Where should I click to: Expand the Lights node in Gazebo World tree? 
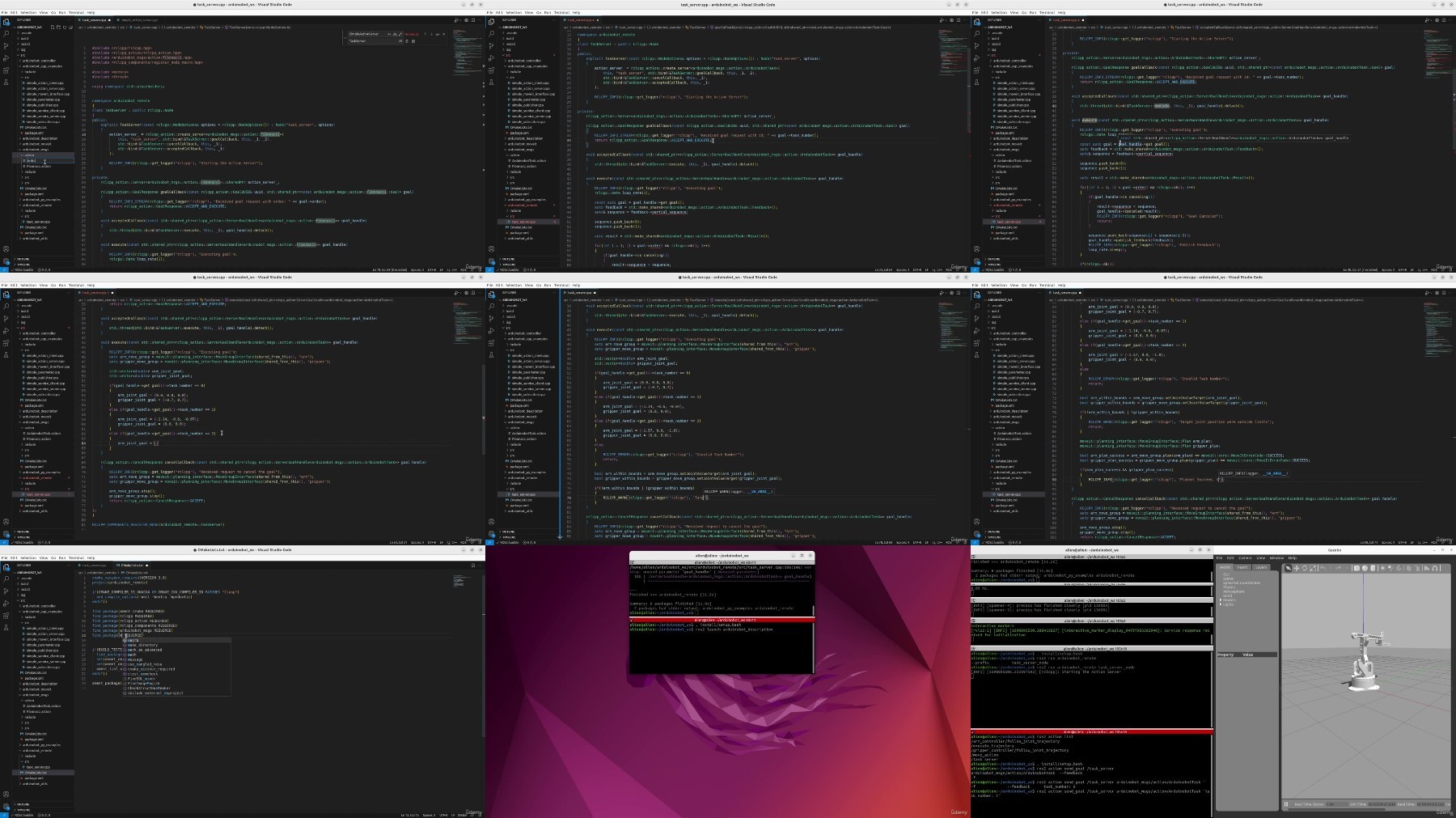click(1221, 604)
